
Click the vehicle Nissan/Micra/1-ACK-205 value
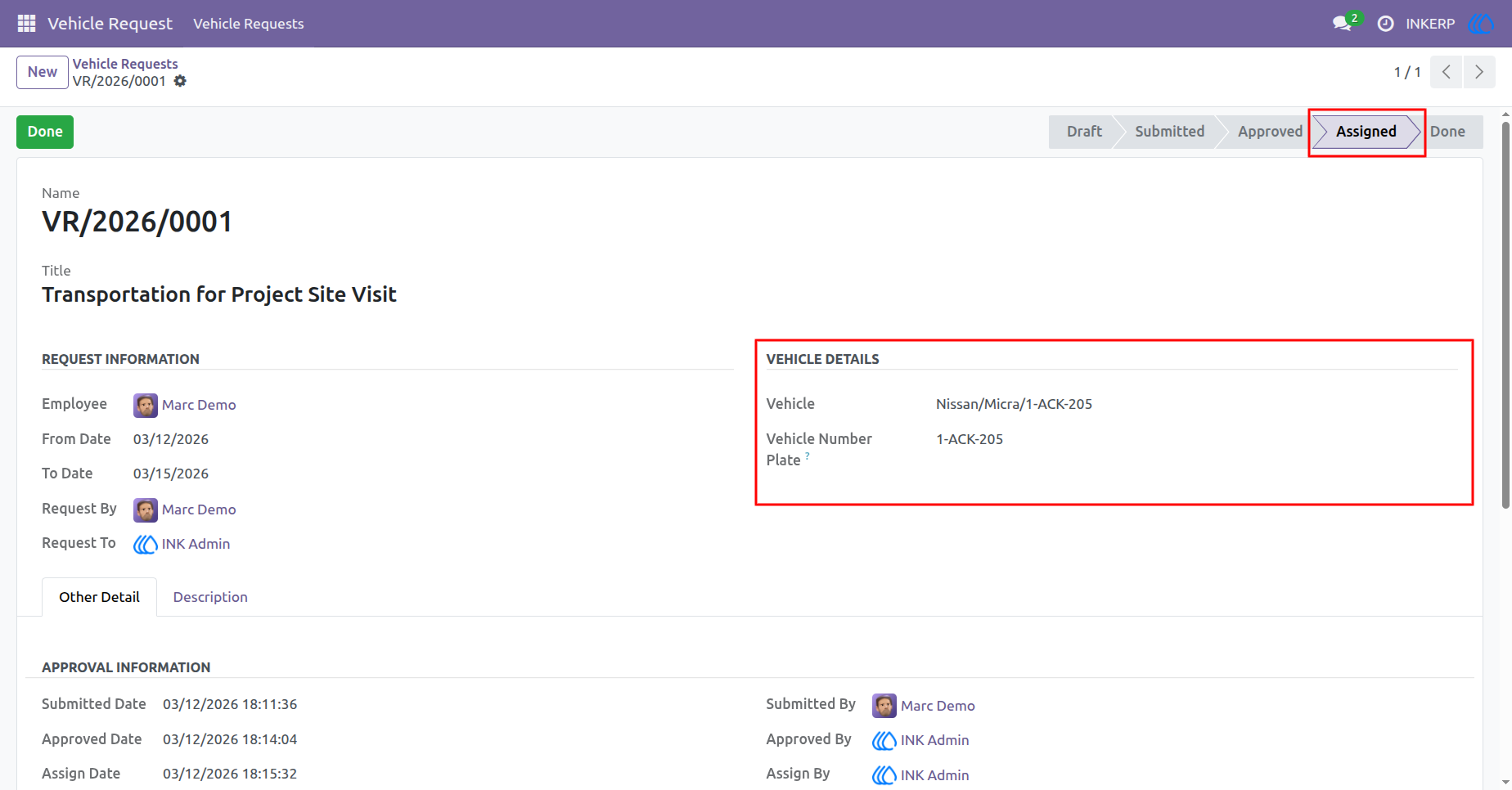(x=1014, y=404)
